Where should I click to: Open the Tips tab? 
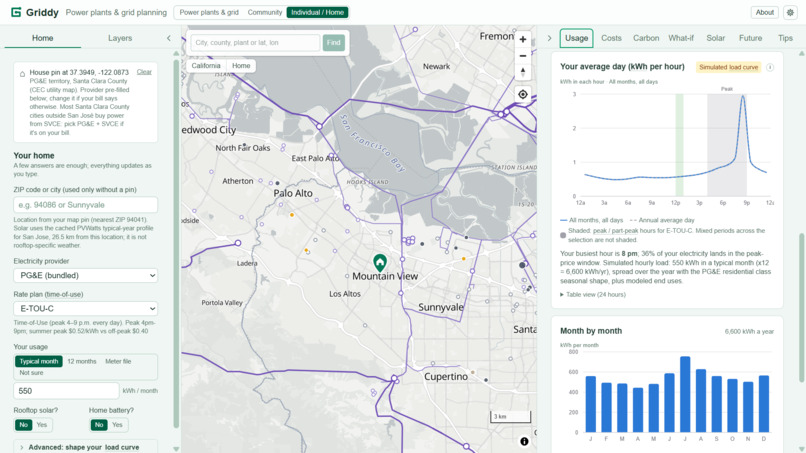pos(785,38)
